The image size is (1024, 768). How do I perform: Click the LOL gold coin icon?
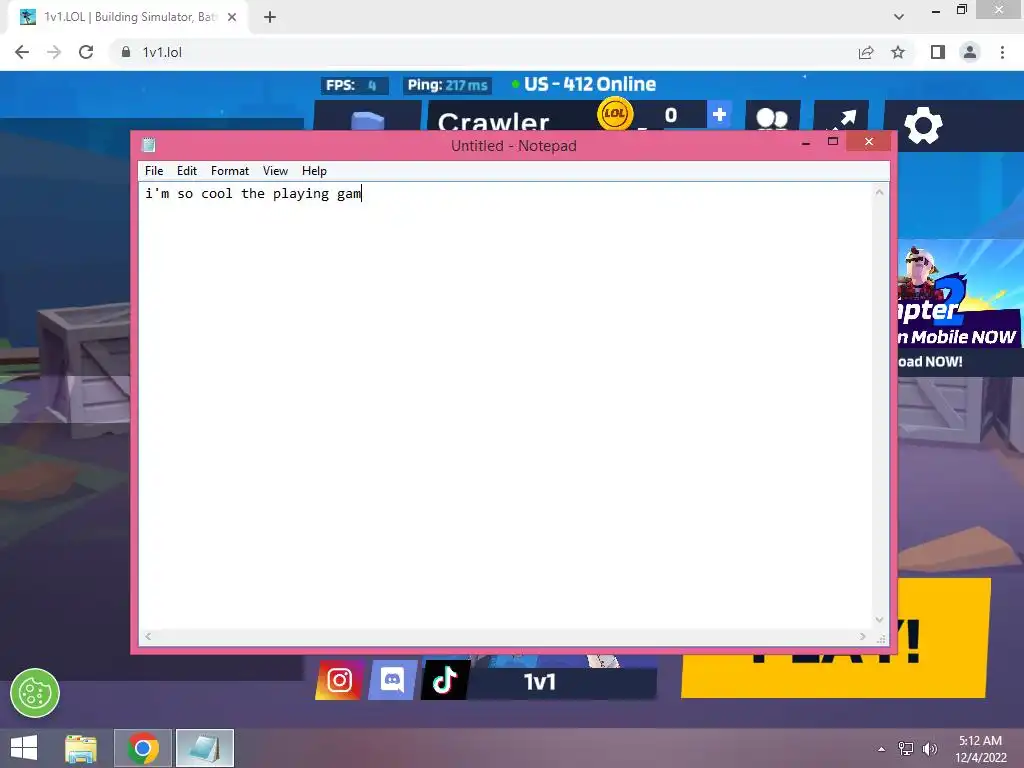tap(615, 113)
